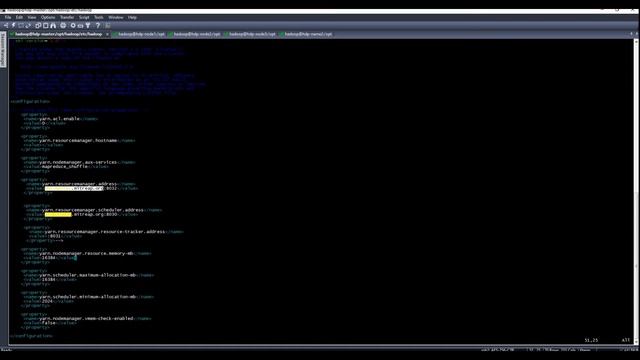This screenshot has width=640, height=360.
Task: Close the hdp-master session tab
Action: [107, 34]
